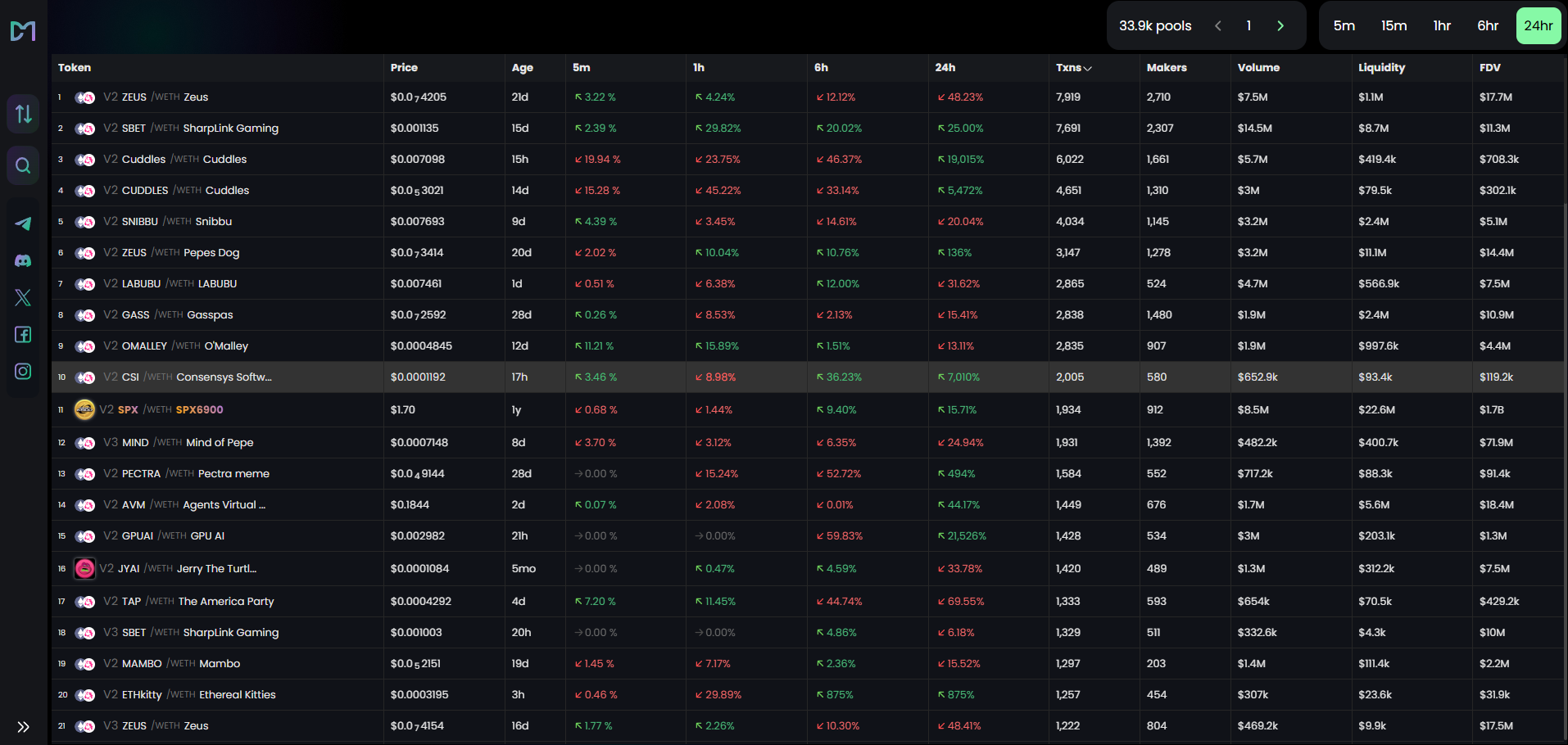
Task: Open the Discord community link
Action: (22, 260)
